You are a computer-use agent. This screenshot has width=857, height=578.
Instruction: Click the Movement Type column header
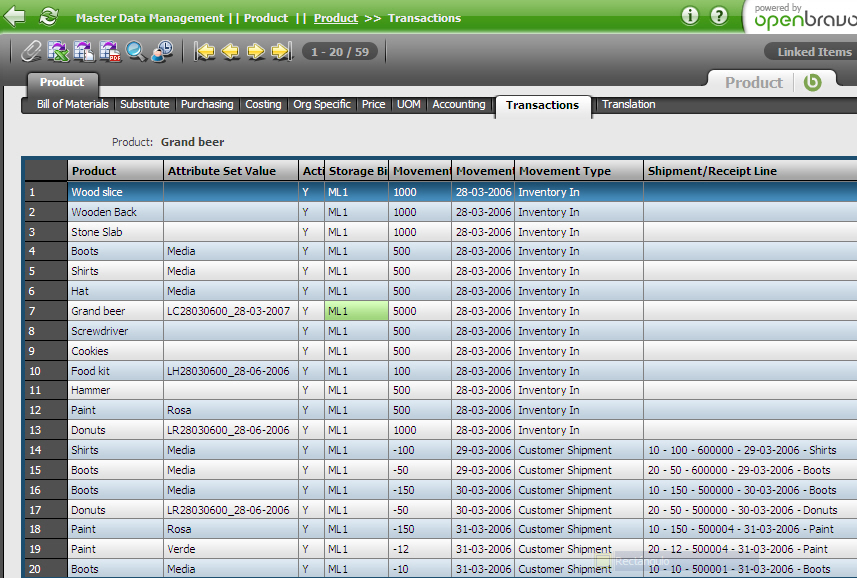point(564,171)
